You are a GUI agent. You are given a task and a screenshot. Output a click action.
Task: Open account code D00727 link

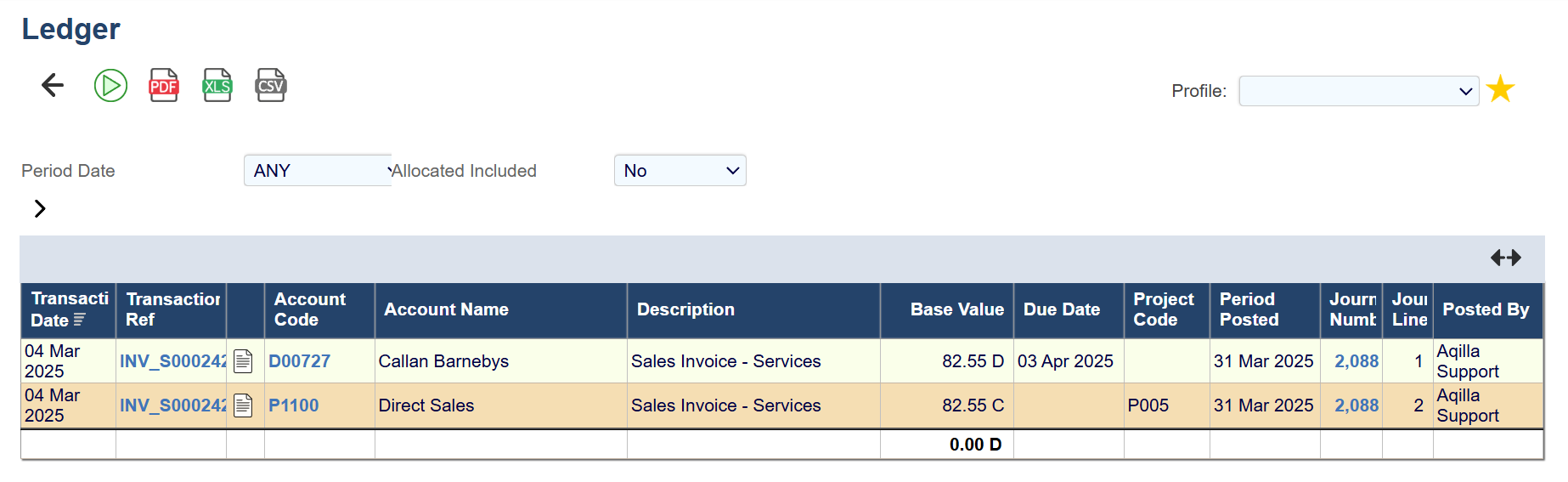coord(299,361)
